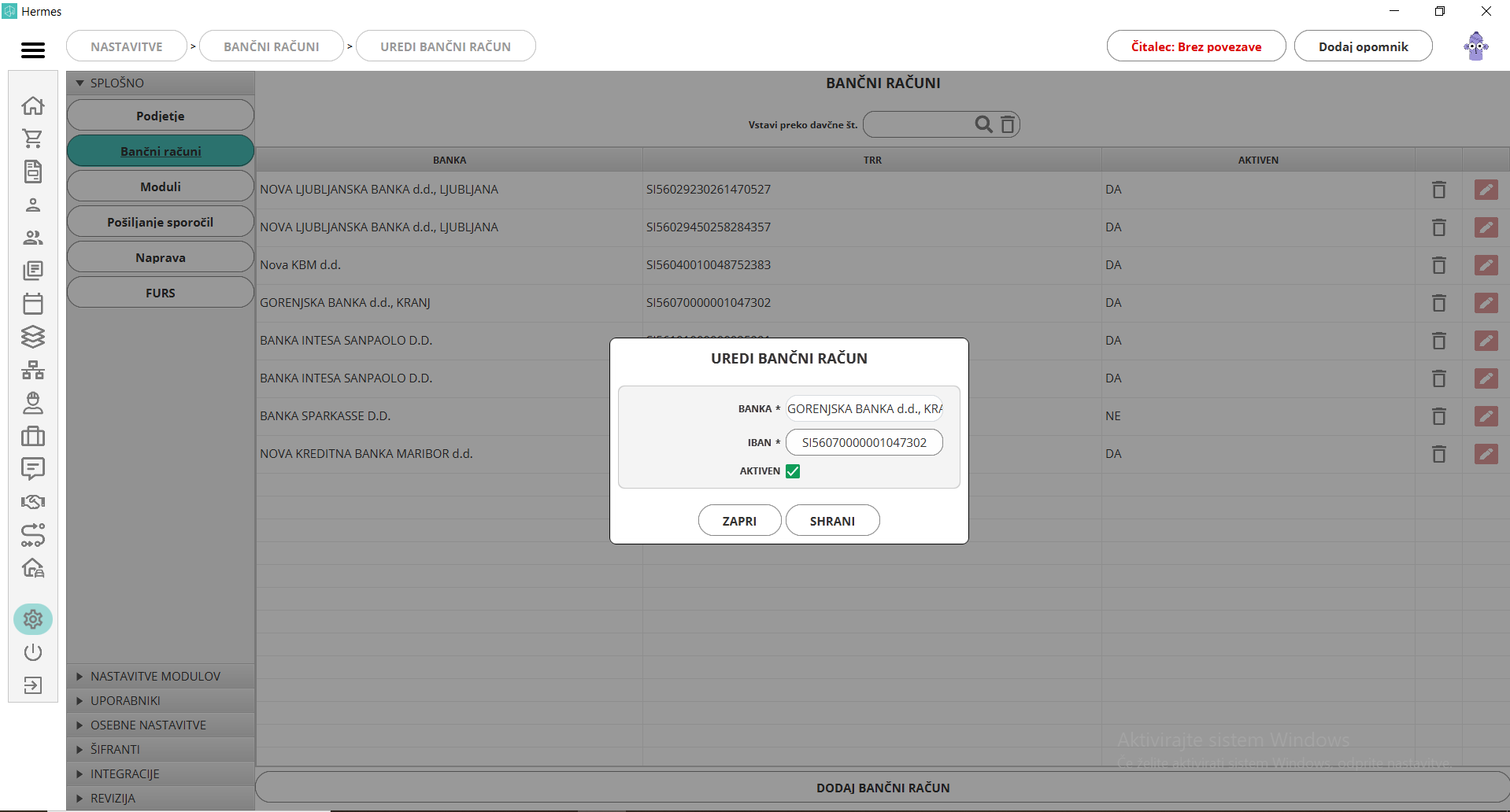The image size is (1510, 812).
Task: Click the NE status for BANKA SPARKASSE
Action: click(x=1113, y=416)
